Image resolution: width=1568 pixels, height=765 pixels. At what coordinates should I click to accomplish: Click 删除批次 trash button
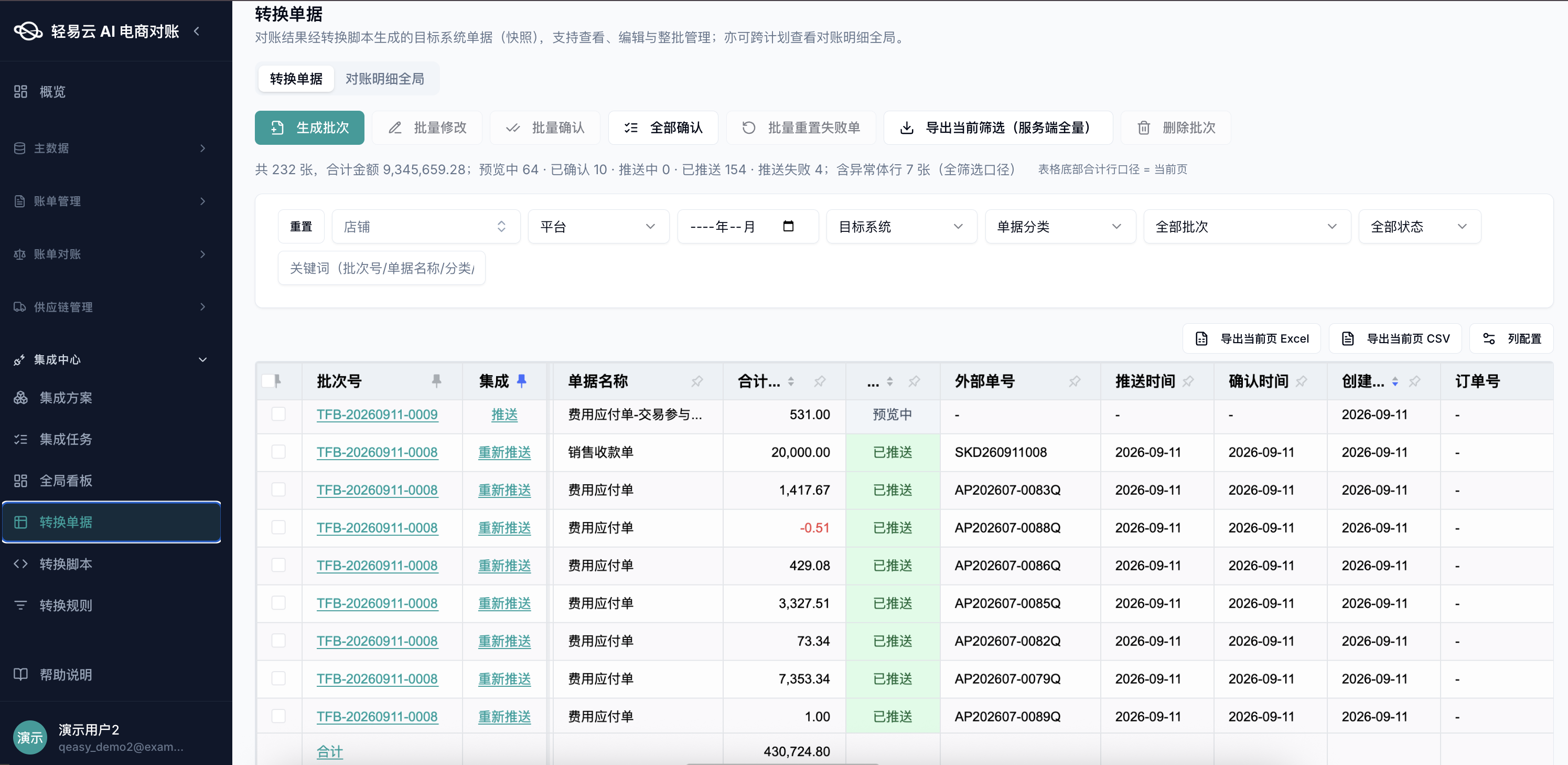pos(1176,127)
